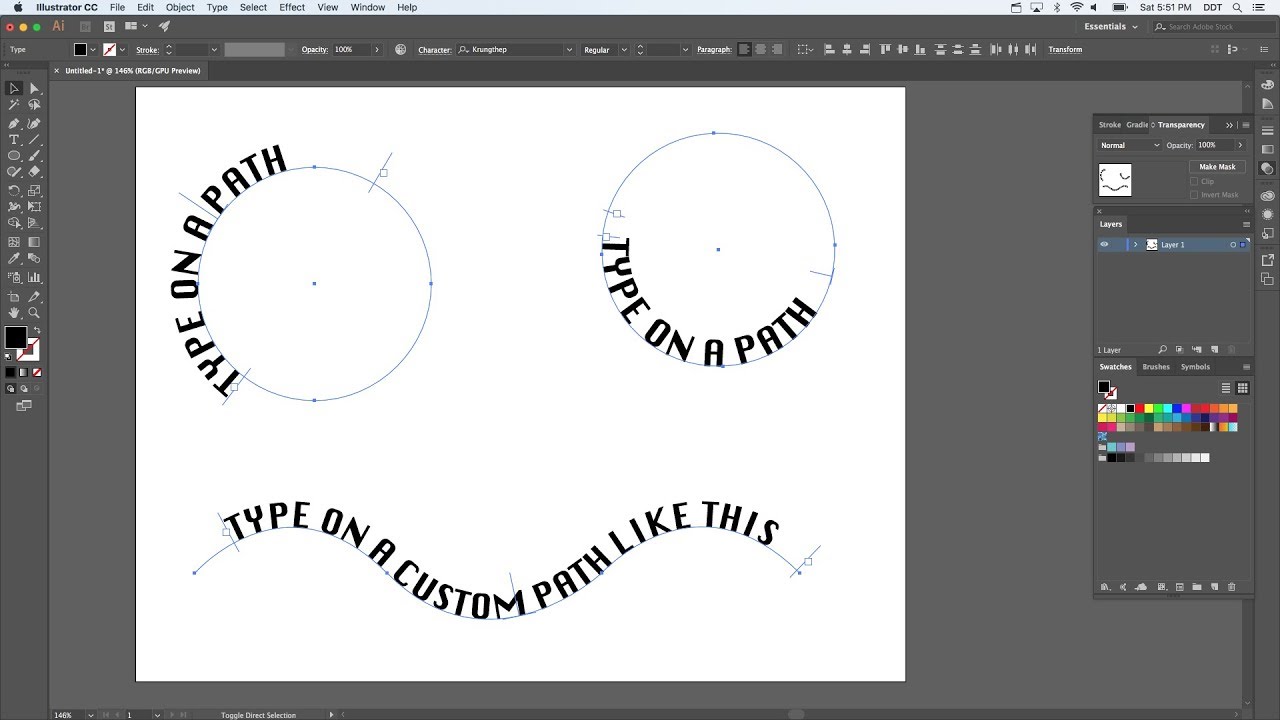Select the Lasso tool

coord(34,105)
